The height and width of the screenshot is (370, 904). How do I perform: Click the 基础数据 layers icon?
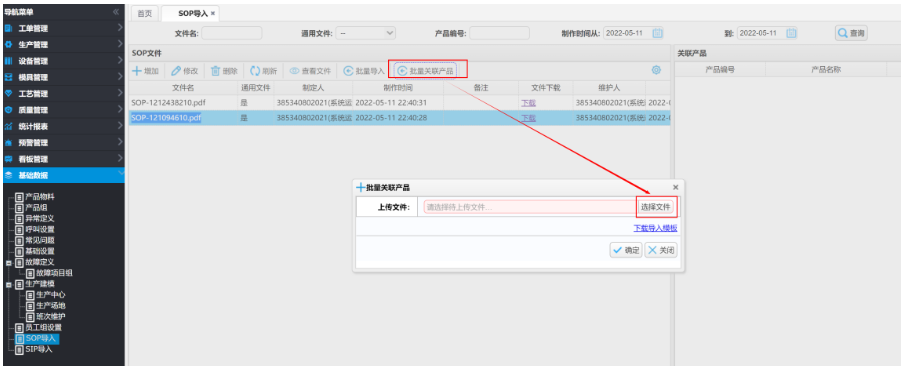click(8, 175)
